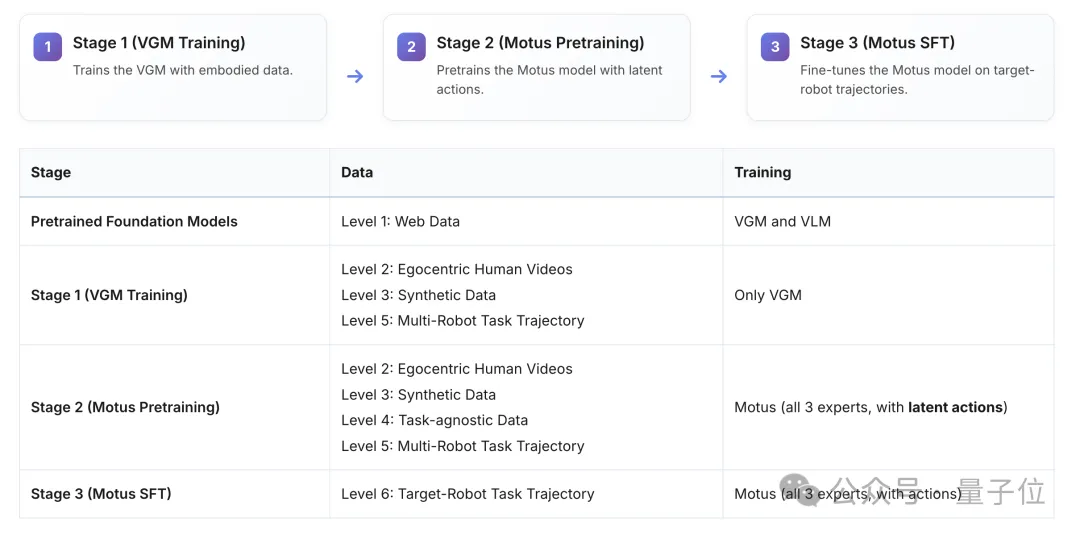The image size is (1080, 535).
Task: Click the bold latent actions text
Action: click(x=955, y=407)
